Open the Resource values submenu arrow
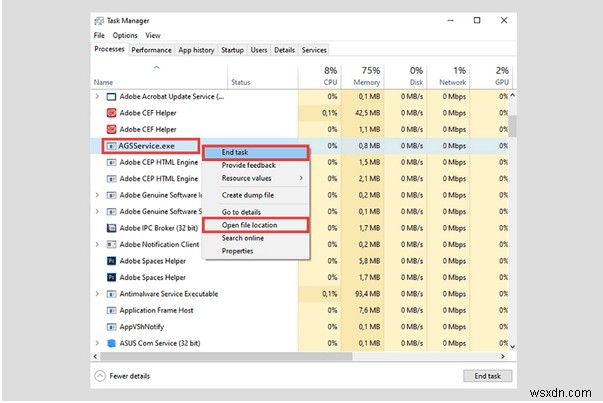 (301, 178)
